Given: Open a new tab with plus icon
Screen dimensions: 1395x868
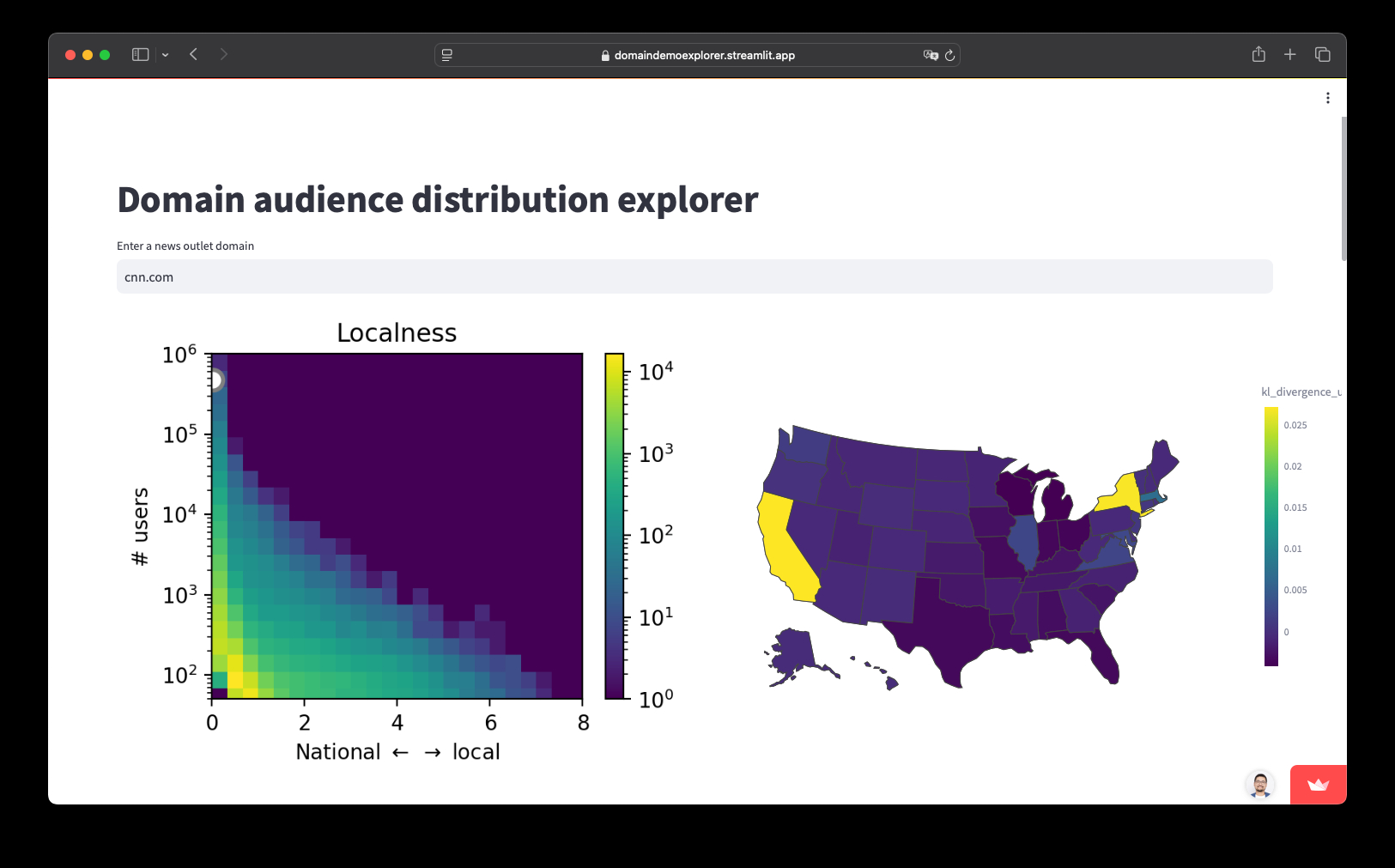Looking at the screenshot, I should 1289,55.
